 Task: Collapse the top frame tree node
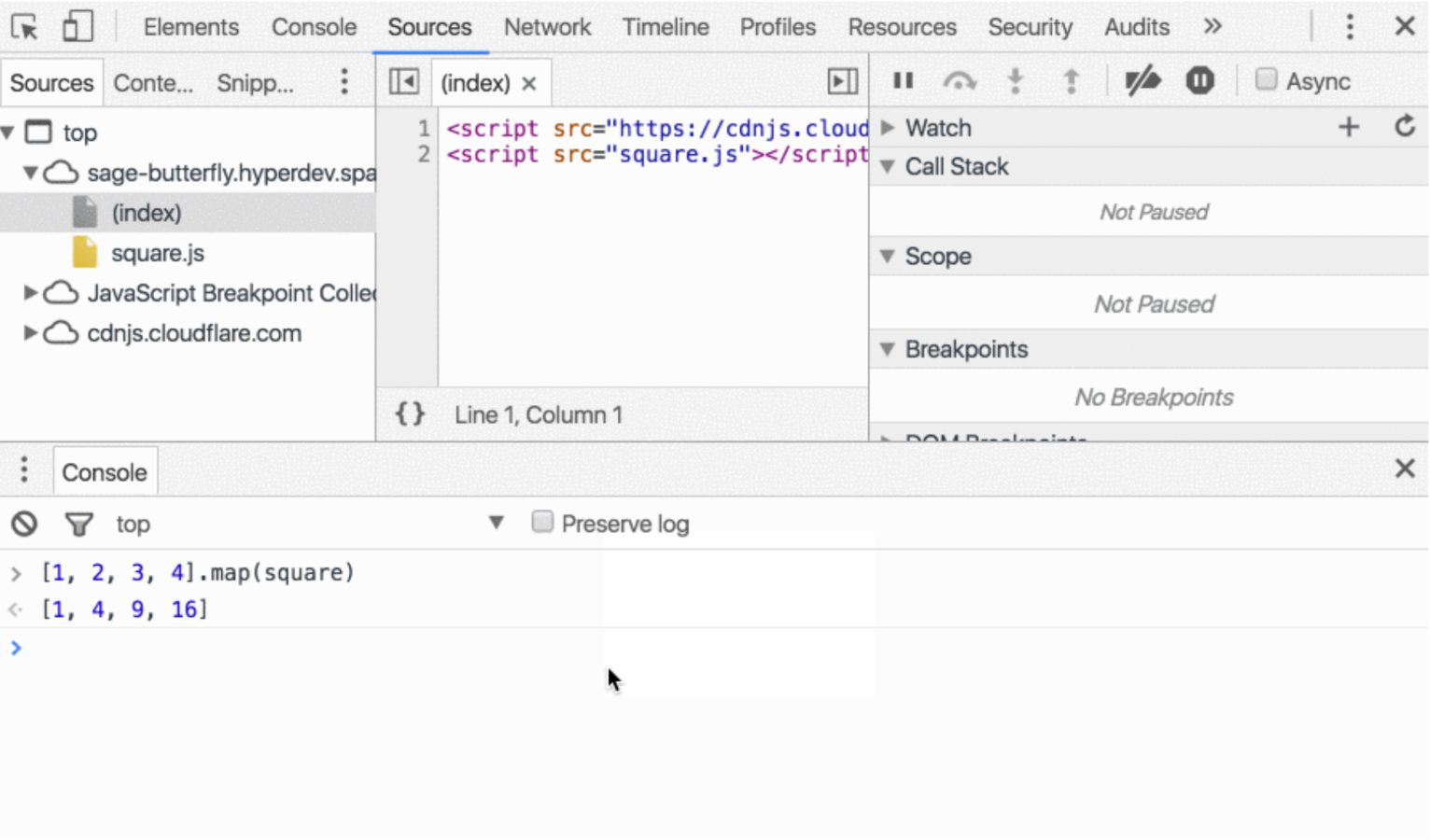click(8, 133)
